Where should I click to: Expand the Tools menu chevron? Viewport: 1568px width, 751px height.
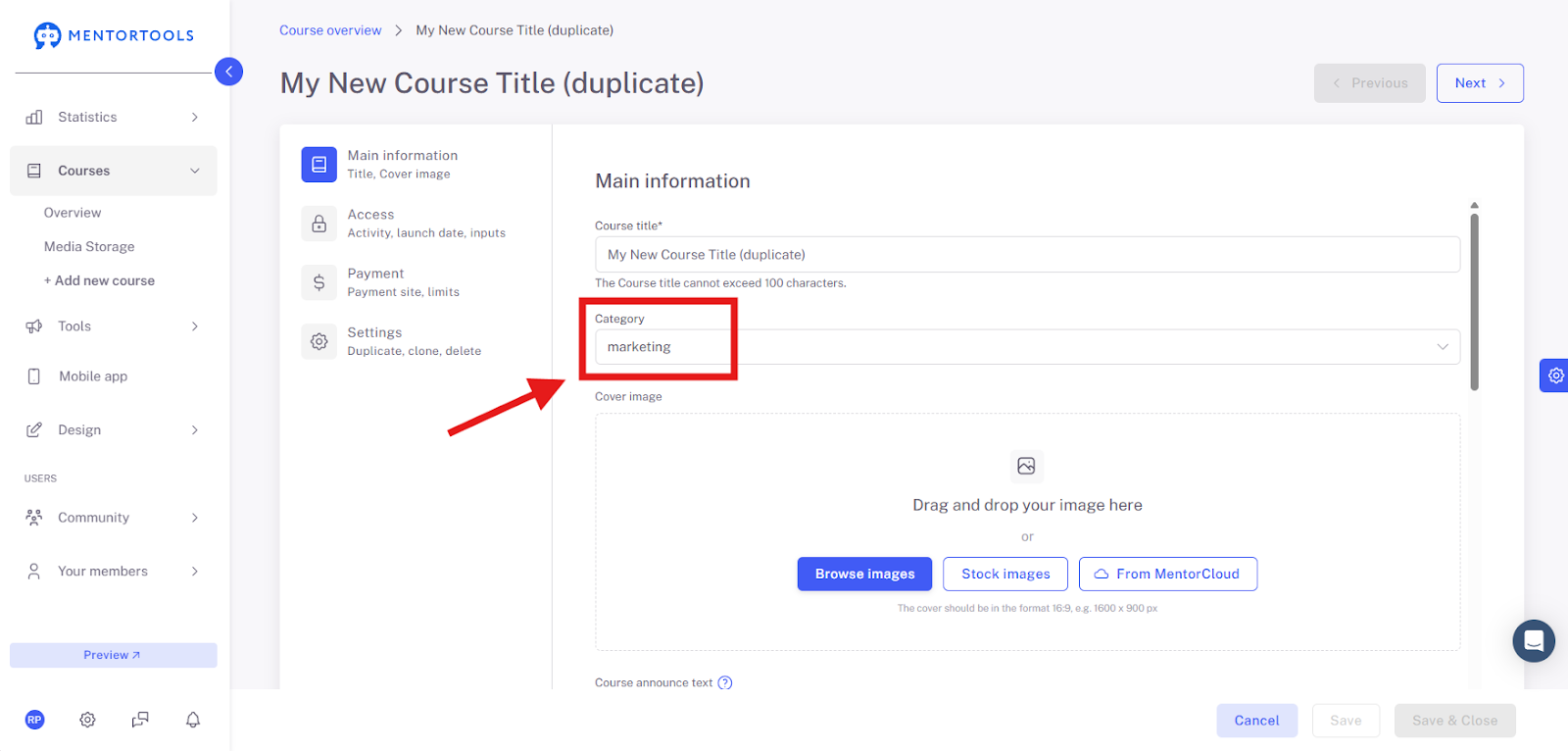(x=195, y=326)
